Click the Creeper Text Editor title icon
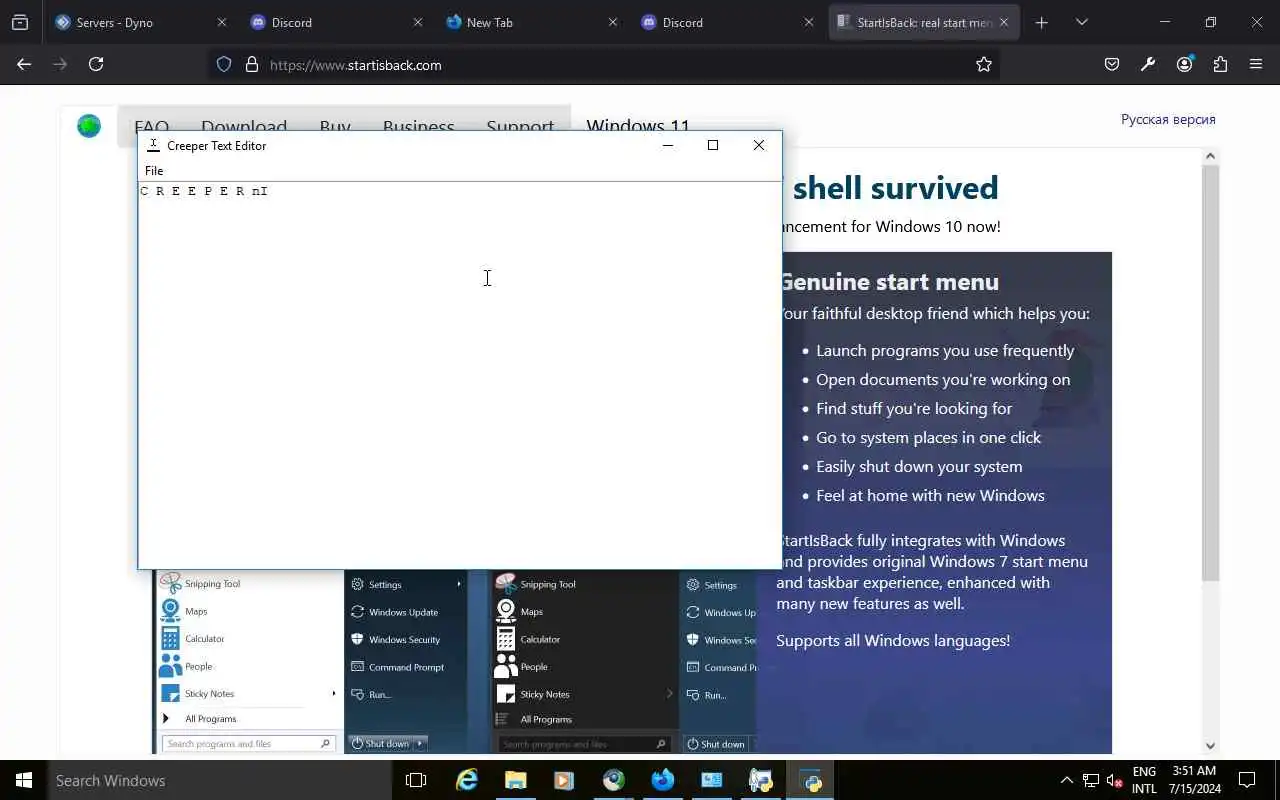 point(154,145)
